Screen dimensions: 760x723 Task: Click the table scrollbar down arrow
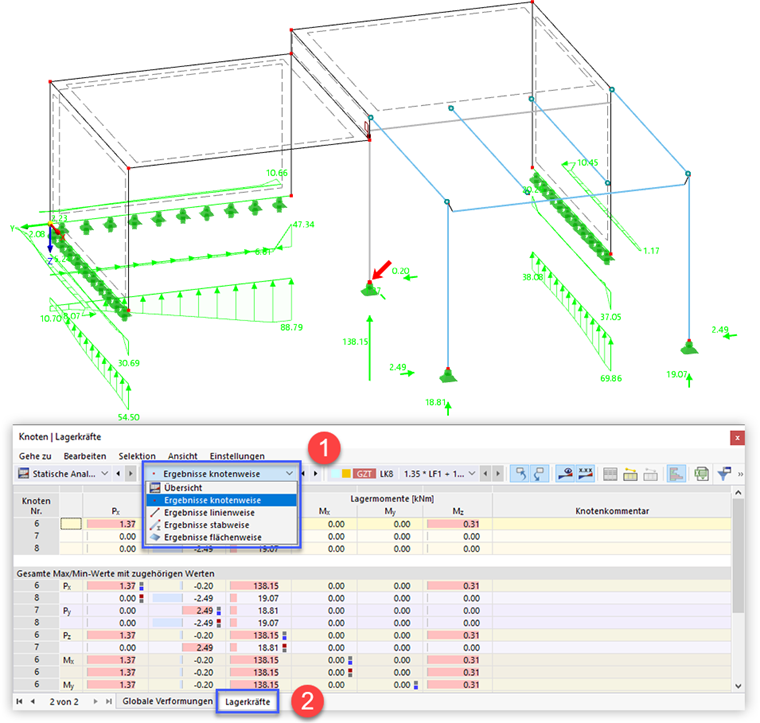coord(738,686)
